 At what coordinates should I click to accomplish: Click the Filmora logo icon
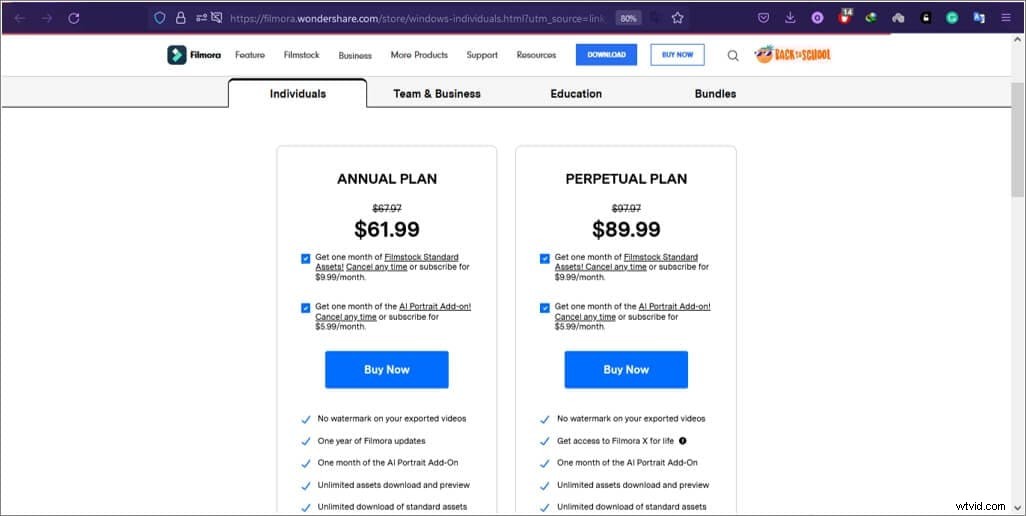[177, 55]
